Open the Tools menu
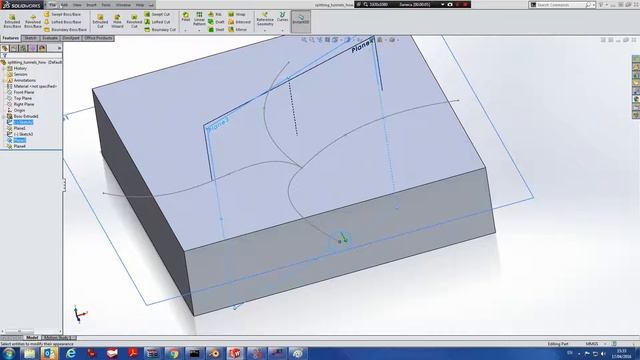640x360 pixels. click(106, 5)
